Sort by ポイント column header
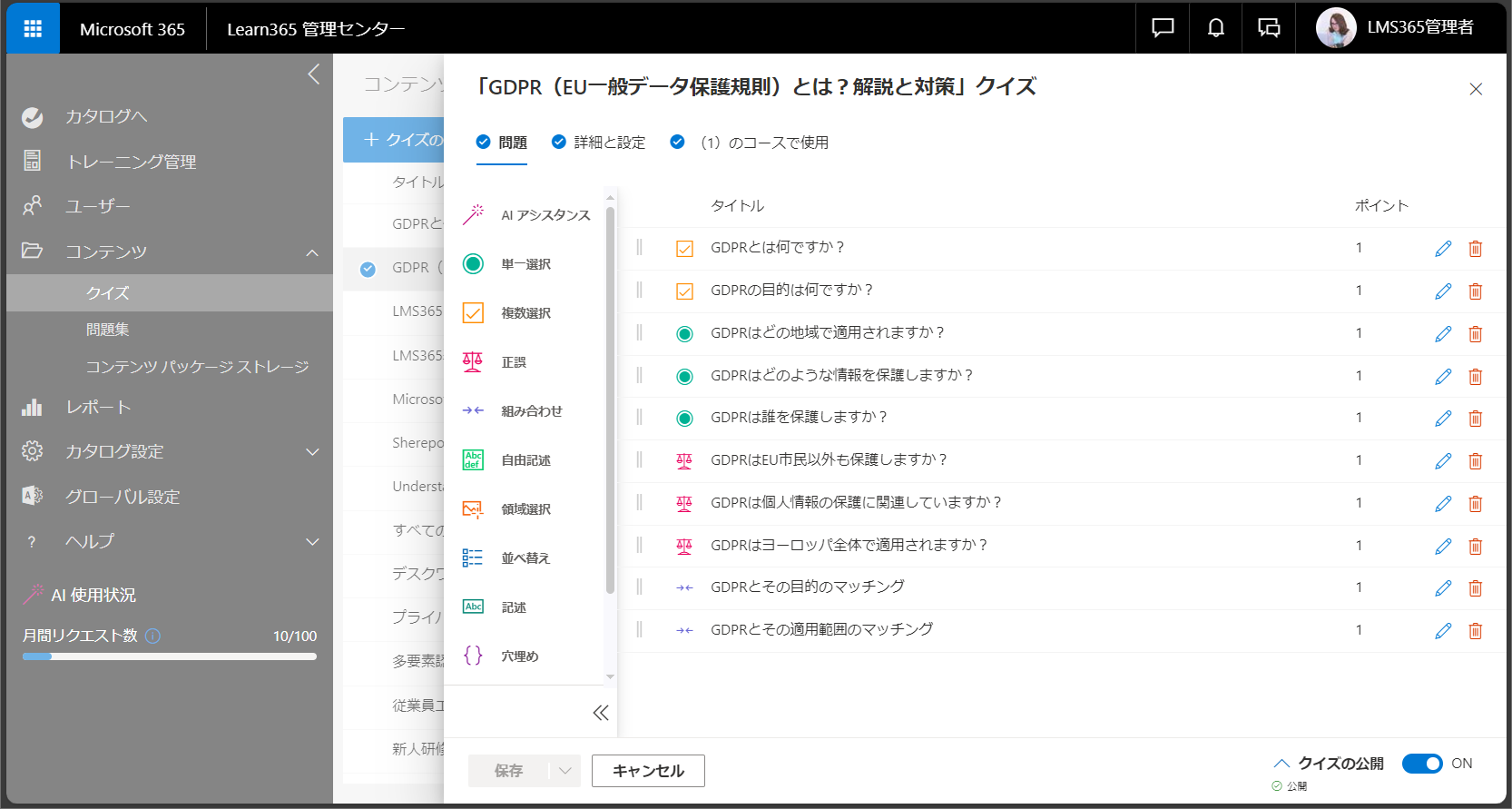Viewport: 1512px width, 809px height. 1381,206
